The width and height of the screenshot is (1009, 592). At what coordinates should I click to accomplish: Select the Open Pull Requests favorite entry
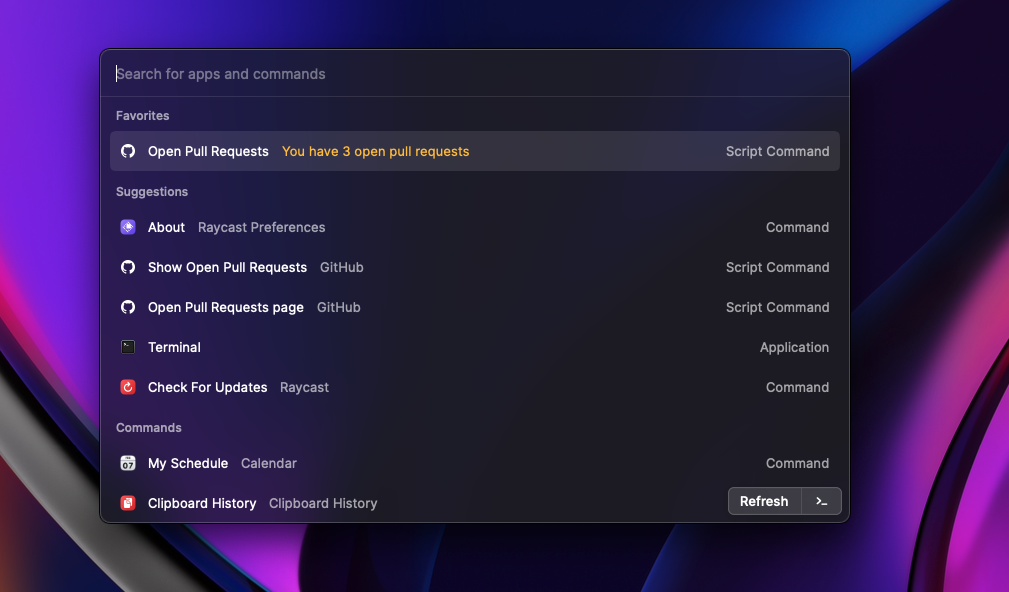(x=208, y=151)
